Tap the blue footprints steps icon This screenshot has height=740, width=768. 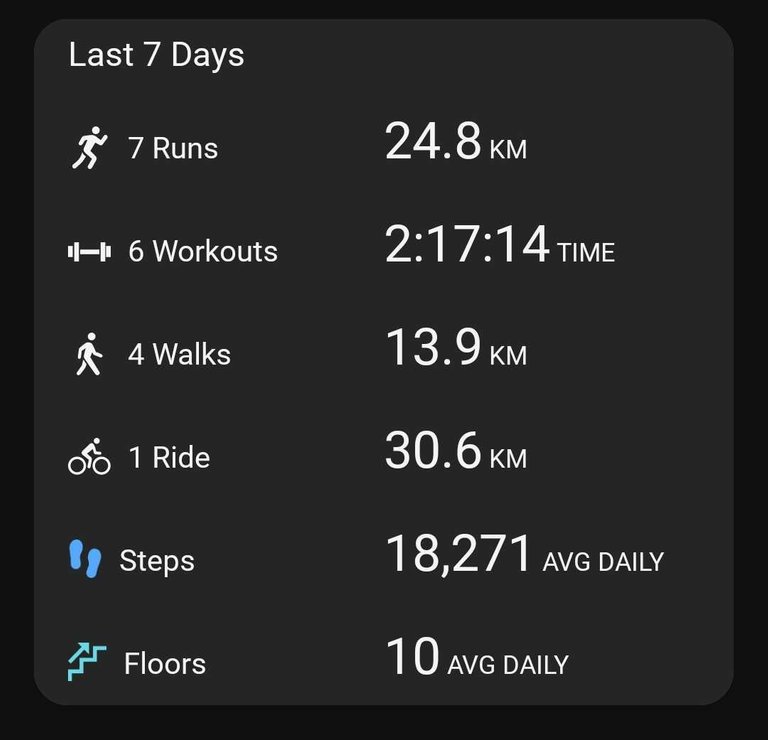click(x=85, y=559)
